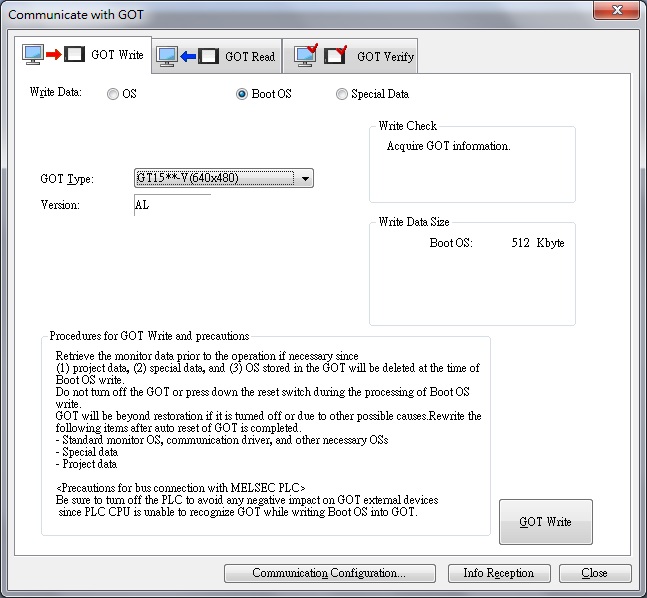Image resolution: width=647 pixels, height=598 pixels.
Task: Click the Info Reception button
Action: coord(498,573)
